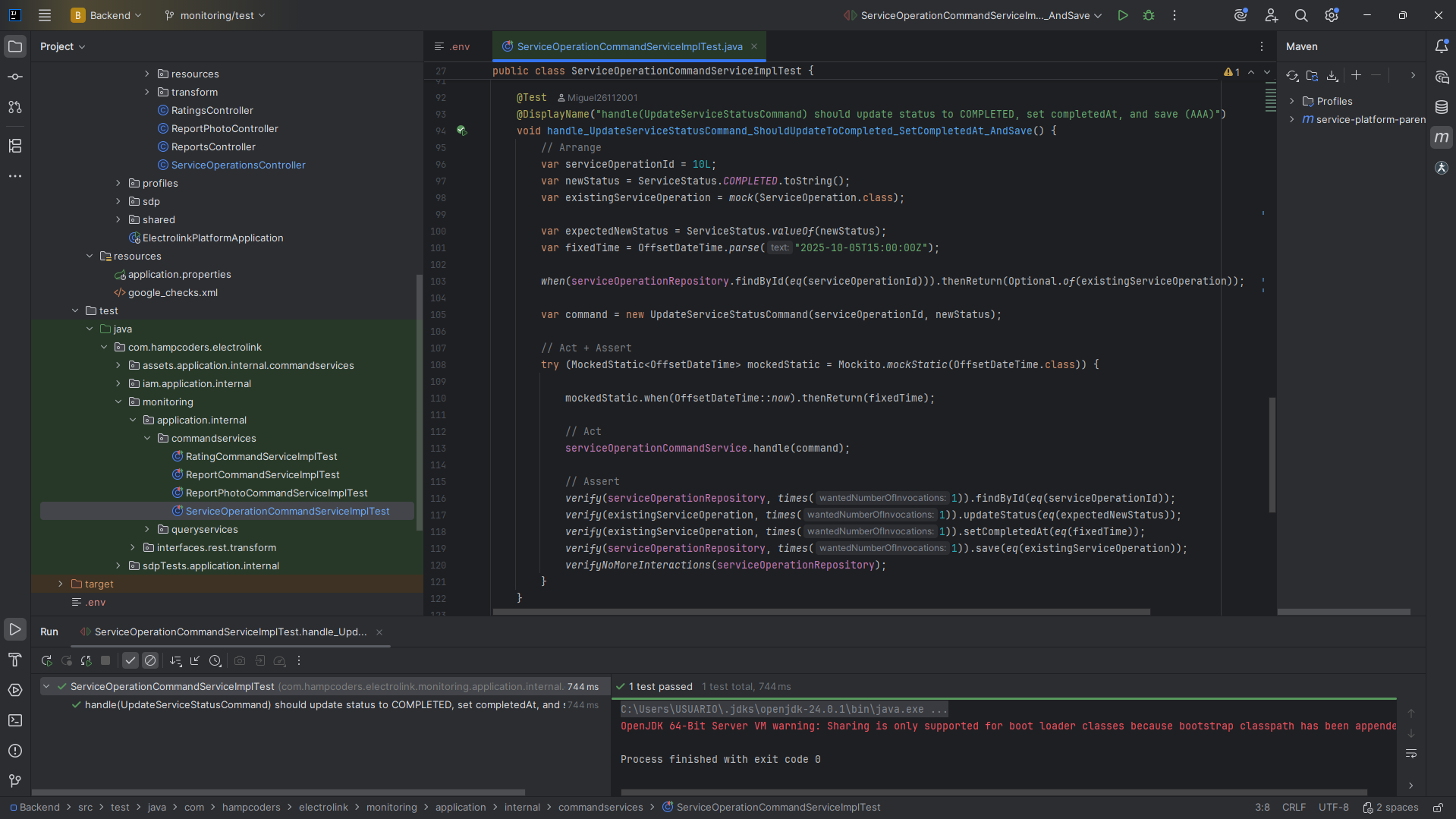This screenshot has height=819, width=1456.
Task: Run the selected configuration with the green play icon
Action: click(x=1123, y=15)
